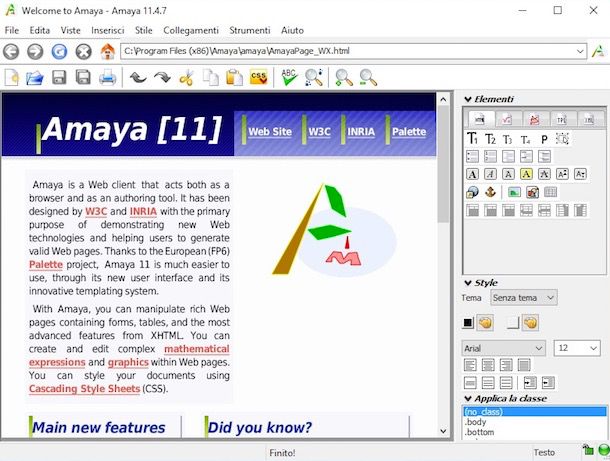Viewport: 610px width, 461px height.
Task: Create a new document
Action: coord(11,77)
